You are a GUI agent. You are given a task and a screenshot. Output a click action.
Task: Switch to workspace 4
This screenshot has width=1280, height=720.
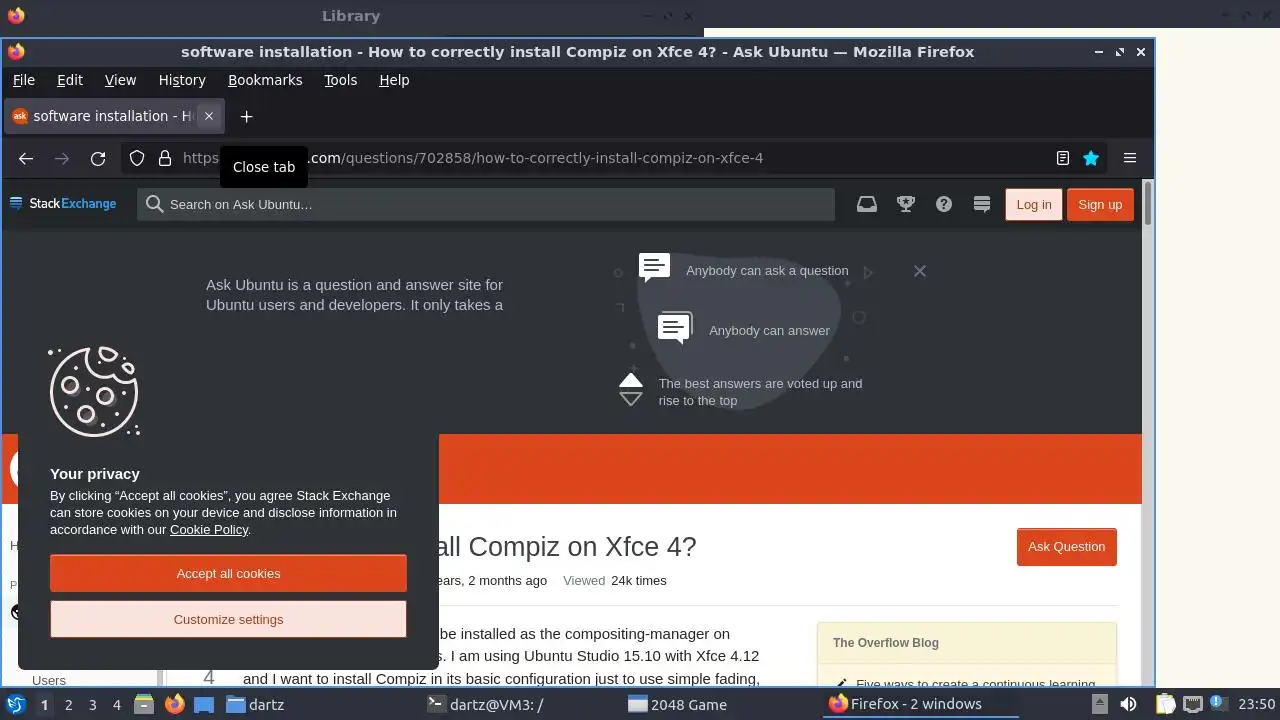coord(116,704)
